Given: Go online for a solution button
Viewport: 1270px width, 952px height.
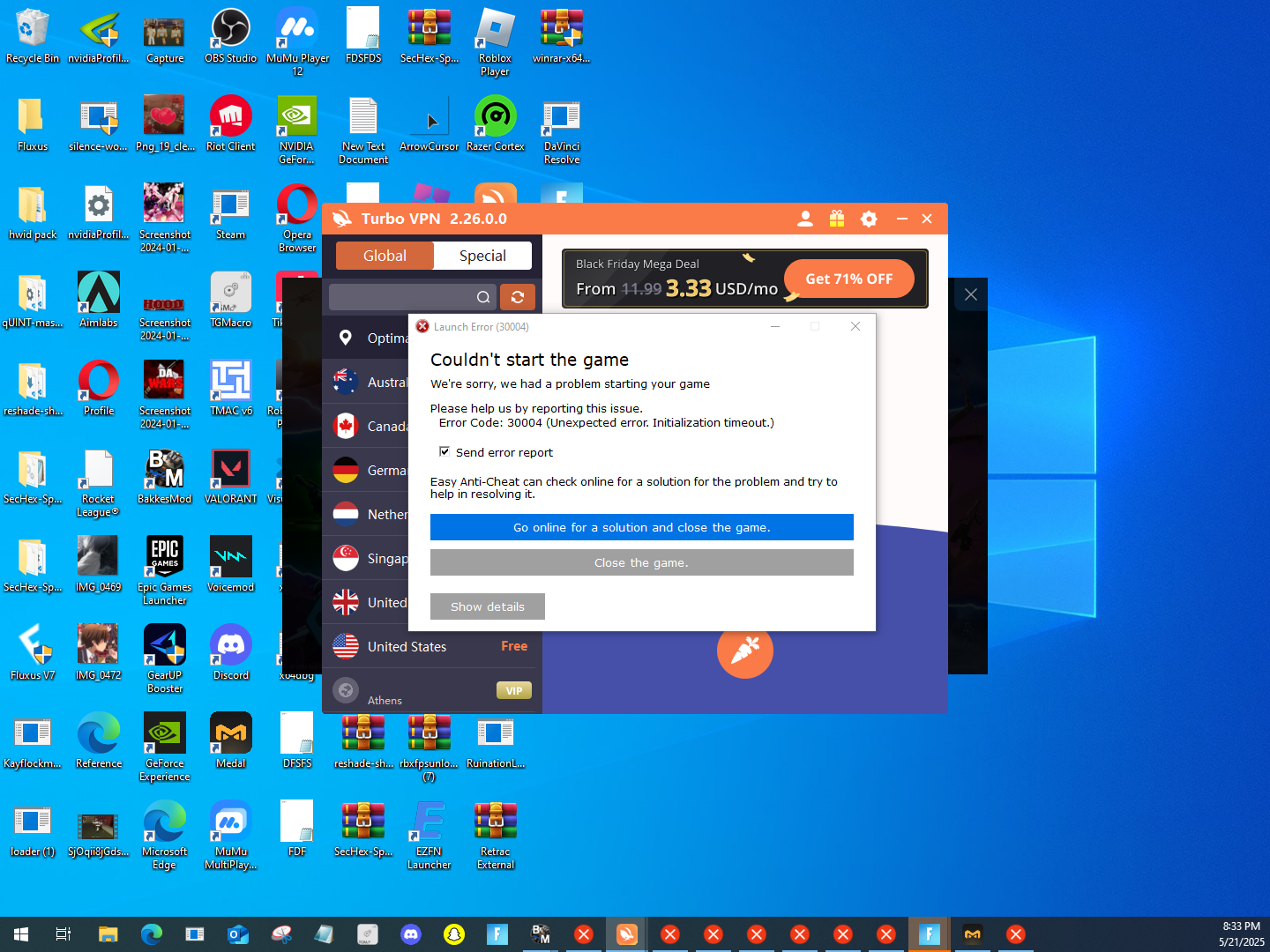Looking at the screenshot, I should [x=642, y=527].
